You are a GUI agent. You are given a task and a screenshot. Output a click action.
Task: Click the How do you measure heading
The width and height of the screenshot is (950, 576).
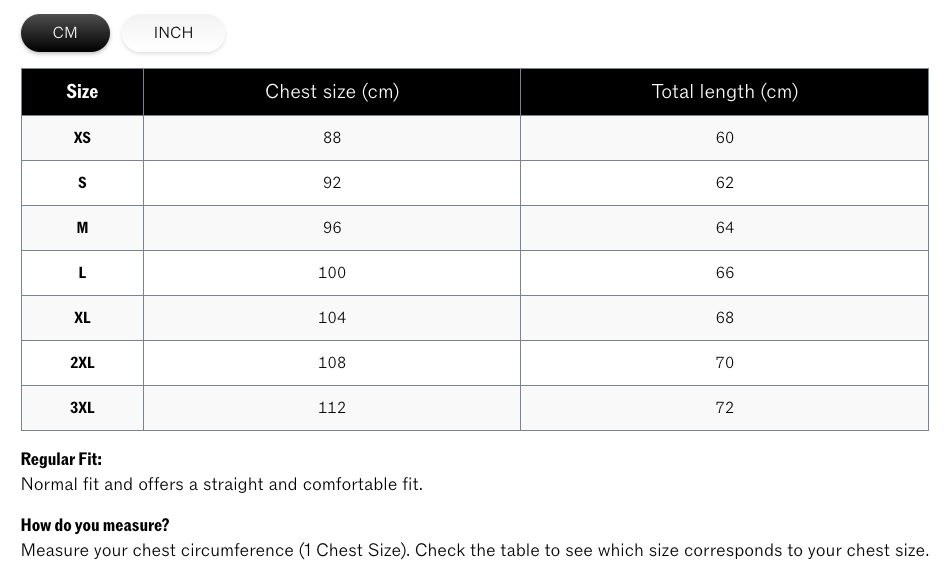point(95,525)
